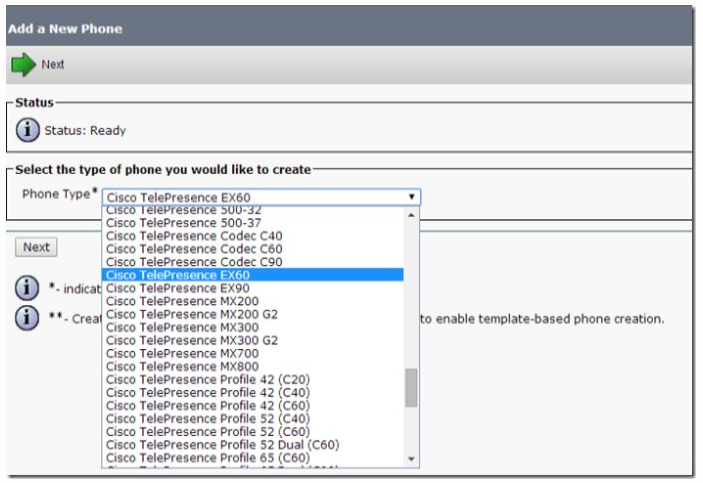Choose TelePresence Profile 52 Dual (C60)
The height and width of the screenshot is (483, 703).
click(x=253, y=445)
